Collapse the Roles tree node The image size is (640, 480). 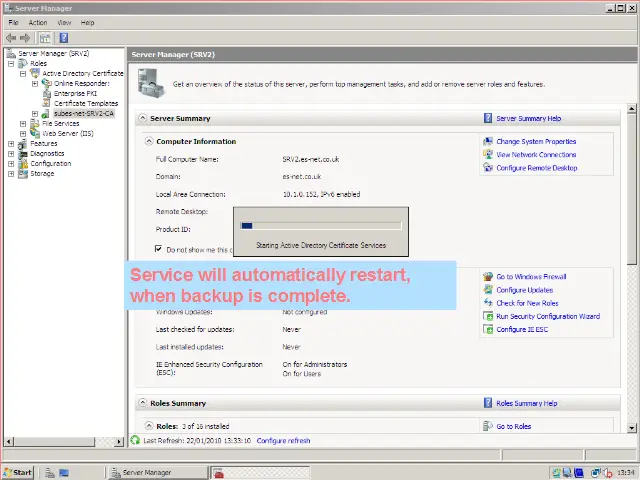point(11,64)
